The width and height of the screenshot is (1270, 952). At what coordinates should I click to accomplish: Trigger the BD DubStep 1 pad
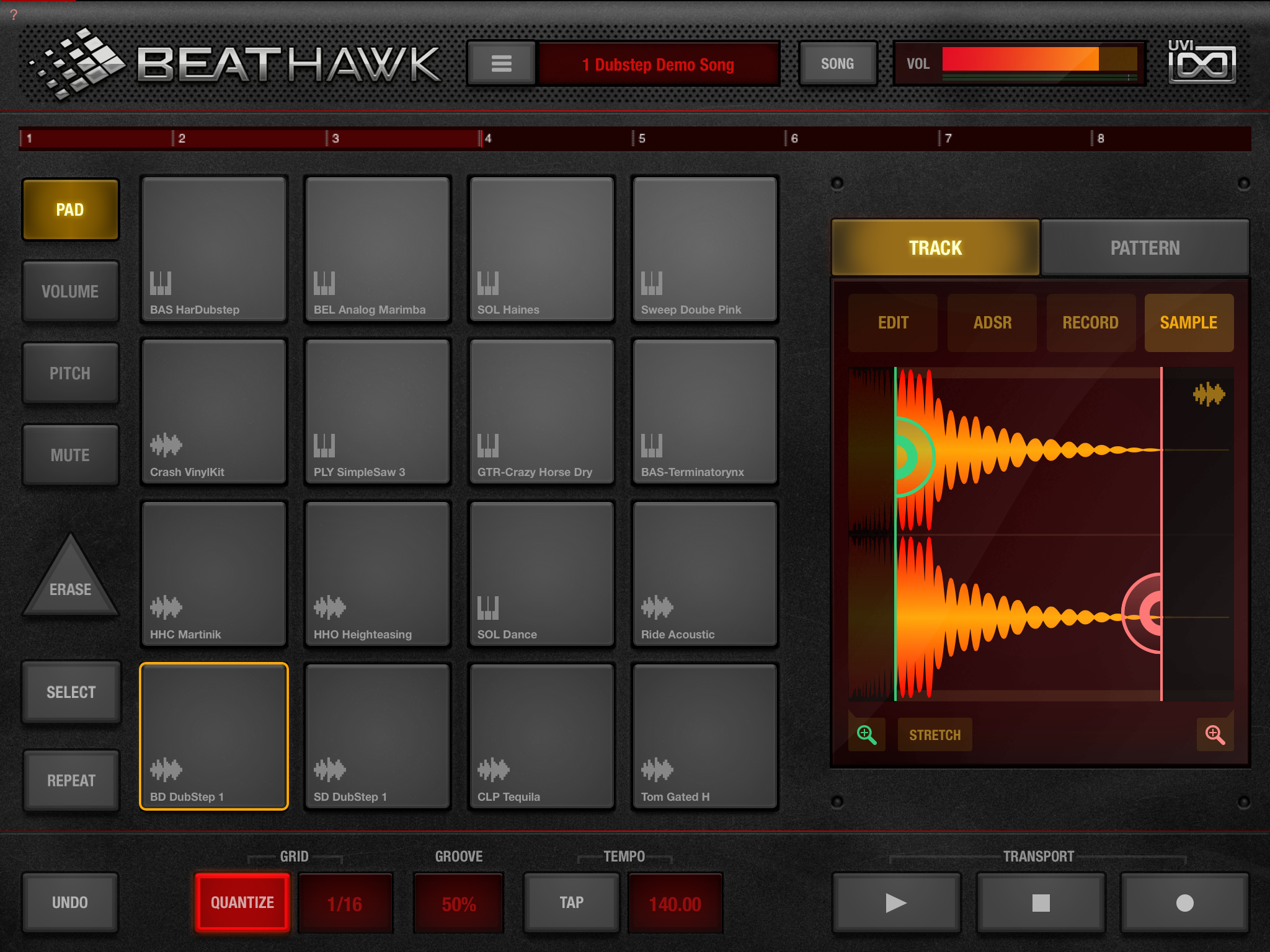pyautogui.click(x=214, y=736)
